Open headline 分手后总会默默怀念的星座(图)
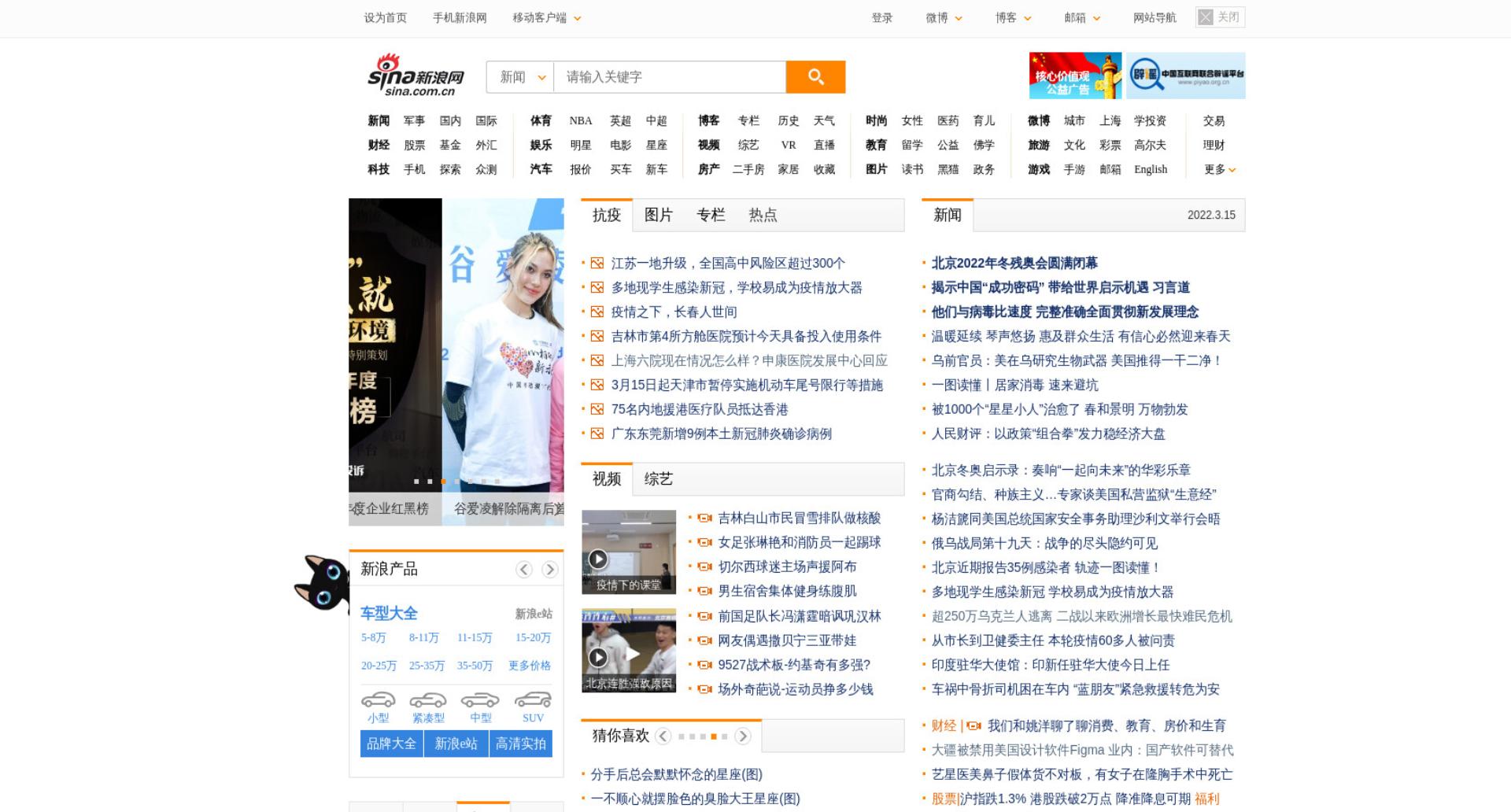Image resolution: width=1511 pixels, height=812 pixels. point(677,775)
